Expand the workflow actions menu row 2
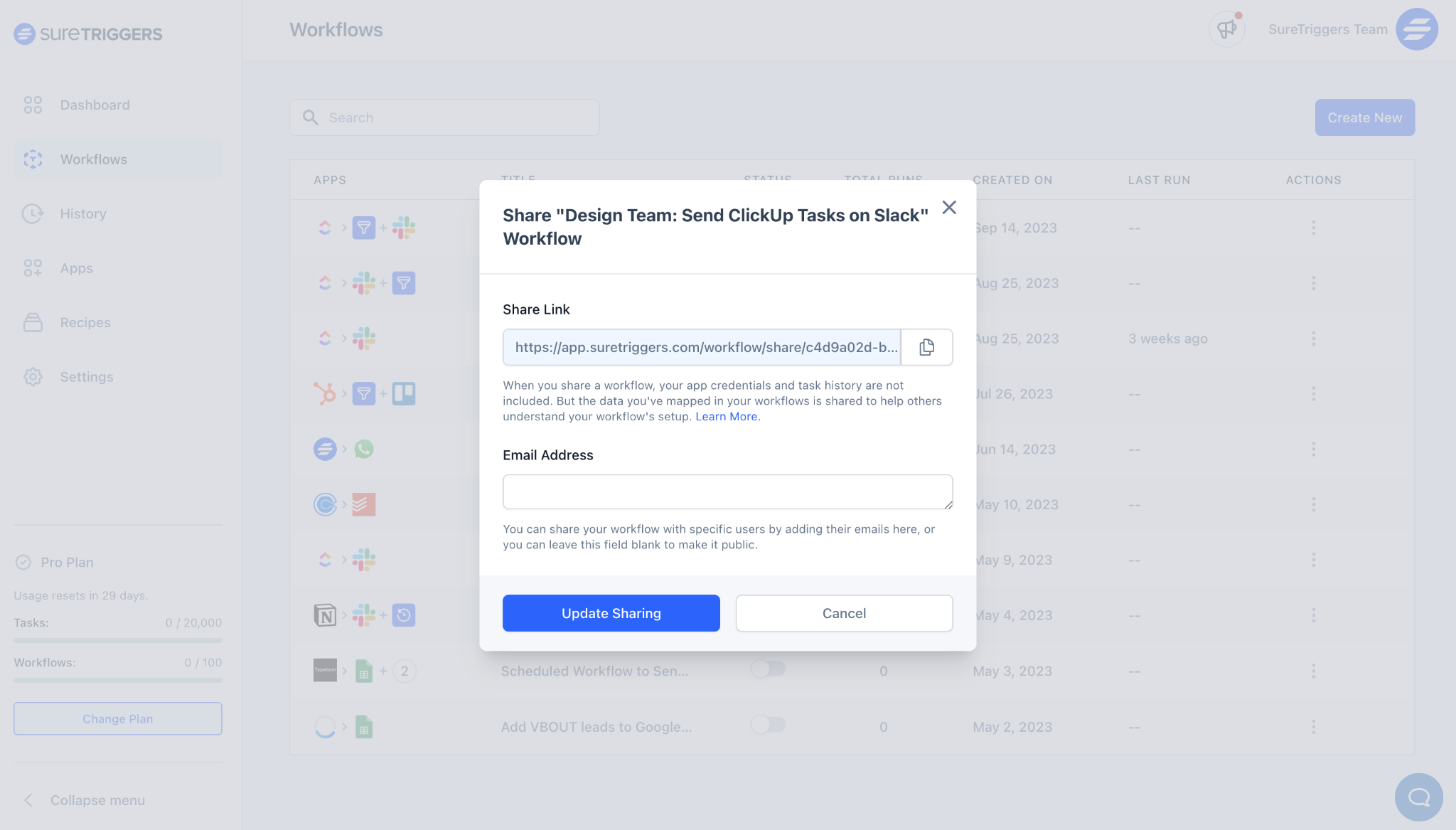1456x830 pixels. [x=1314, y=283]
